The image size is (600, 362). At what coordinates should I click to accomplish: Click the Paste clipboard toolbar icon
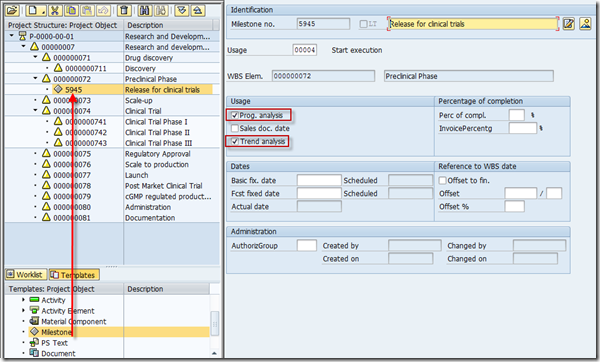click(87, 10)
